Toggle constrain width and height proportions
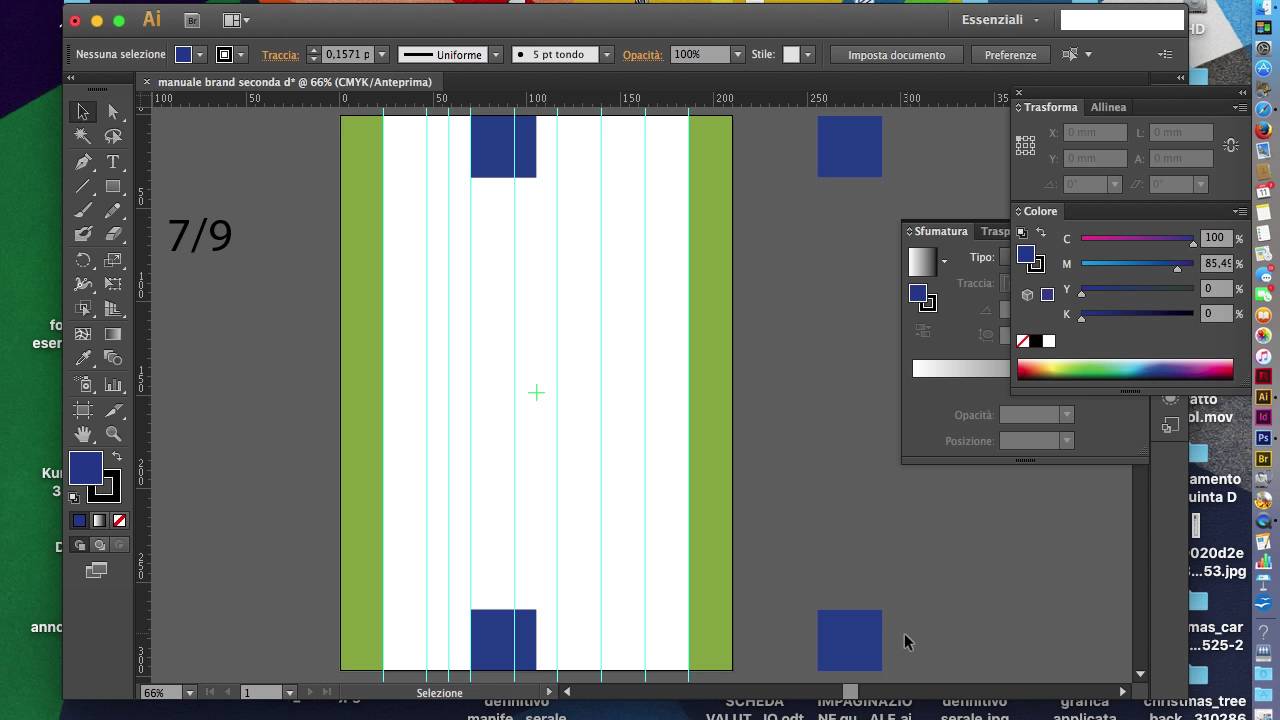 [x=1231, y=145]
